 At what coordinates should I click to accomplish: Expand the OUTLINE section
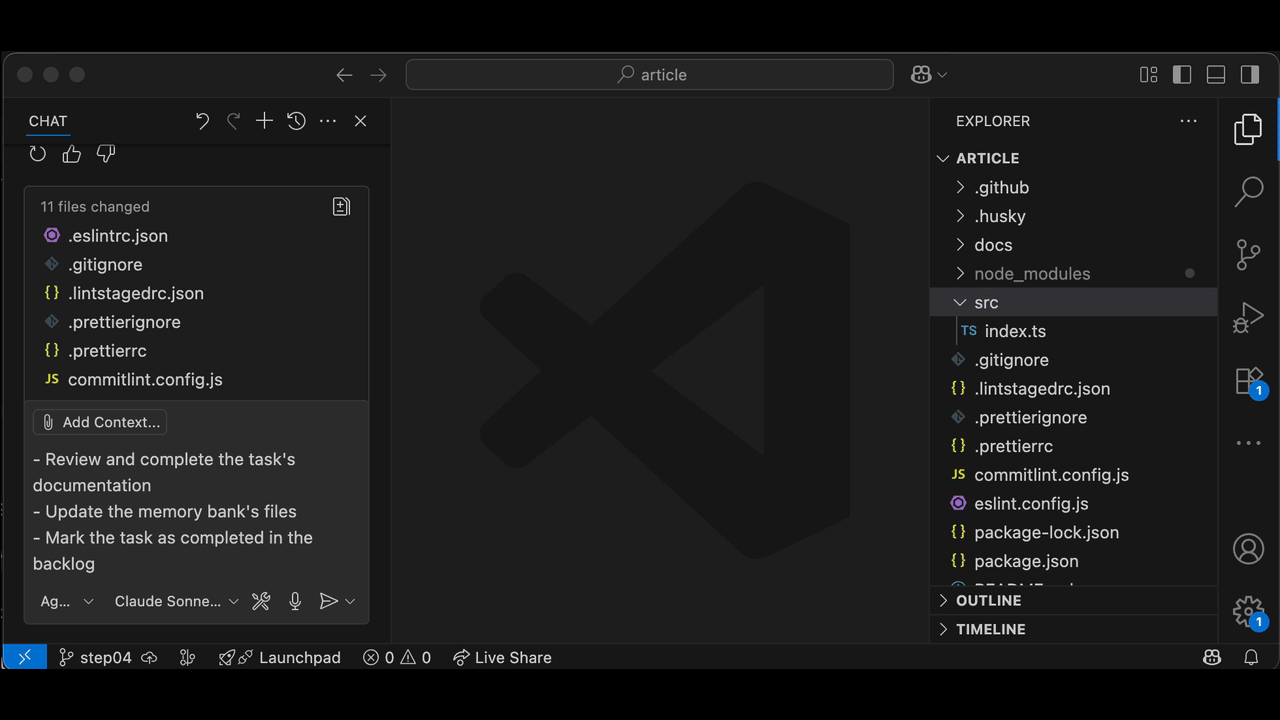(988, 600)
